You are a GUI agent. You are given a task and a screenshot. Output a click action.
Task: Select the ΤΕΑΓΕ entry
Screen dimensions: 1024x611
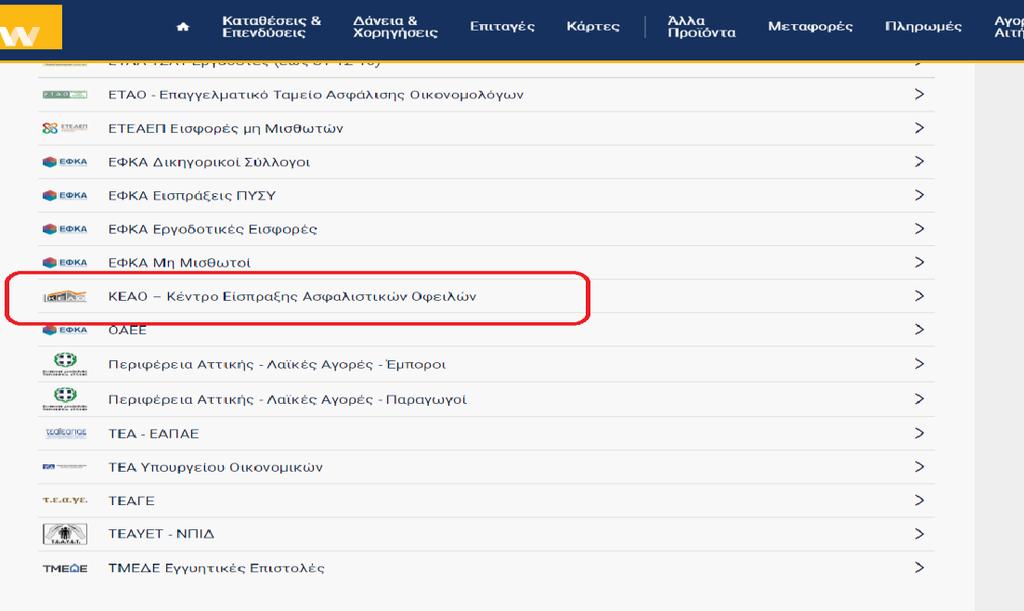point(131,501)
